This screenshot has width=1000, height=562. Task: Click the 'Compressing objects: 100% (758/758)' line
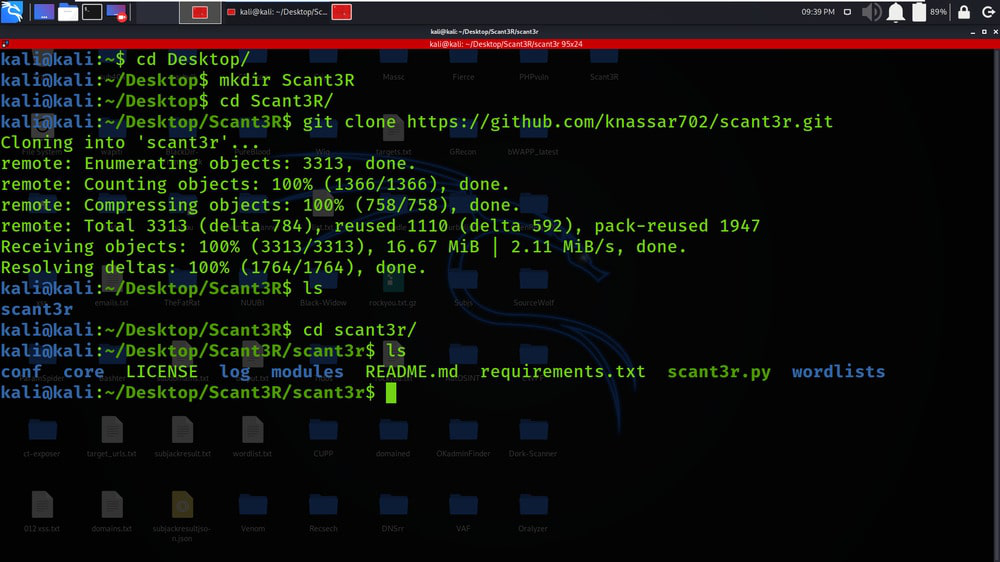260,205
